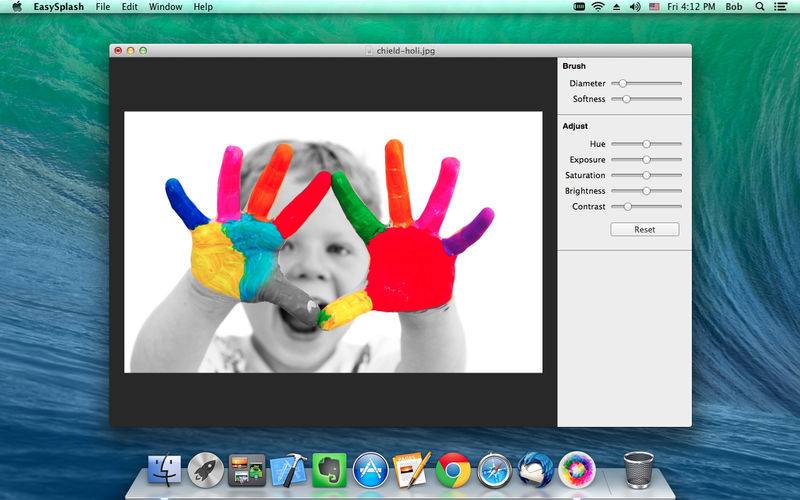The image size is (800, 500).
Task: Open the EasySplash app in the dock
Action: point(576,469)
